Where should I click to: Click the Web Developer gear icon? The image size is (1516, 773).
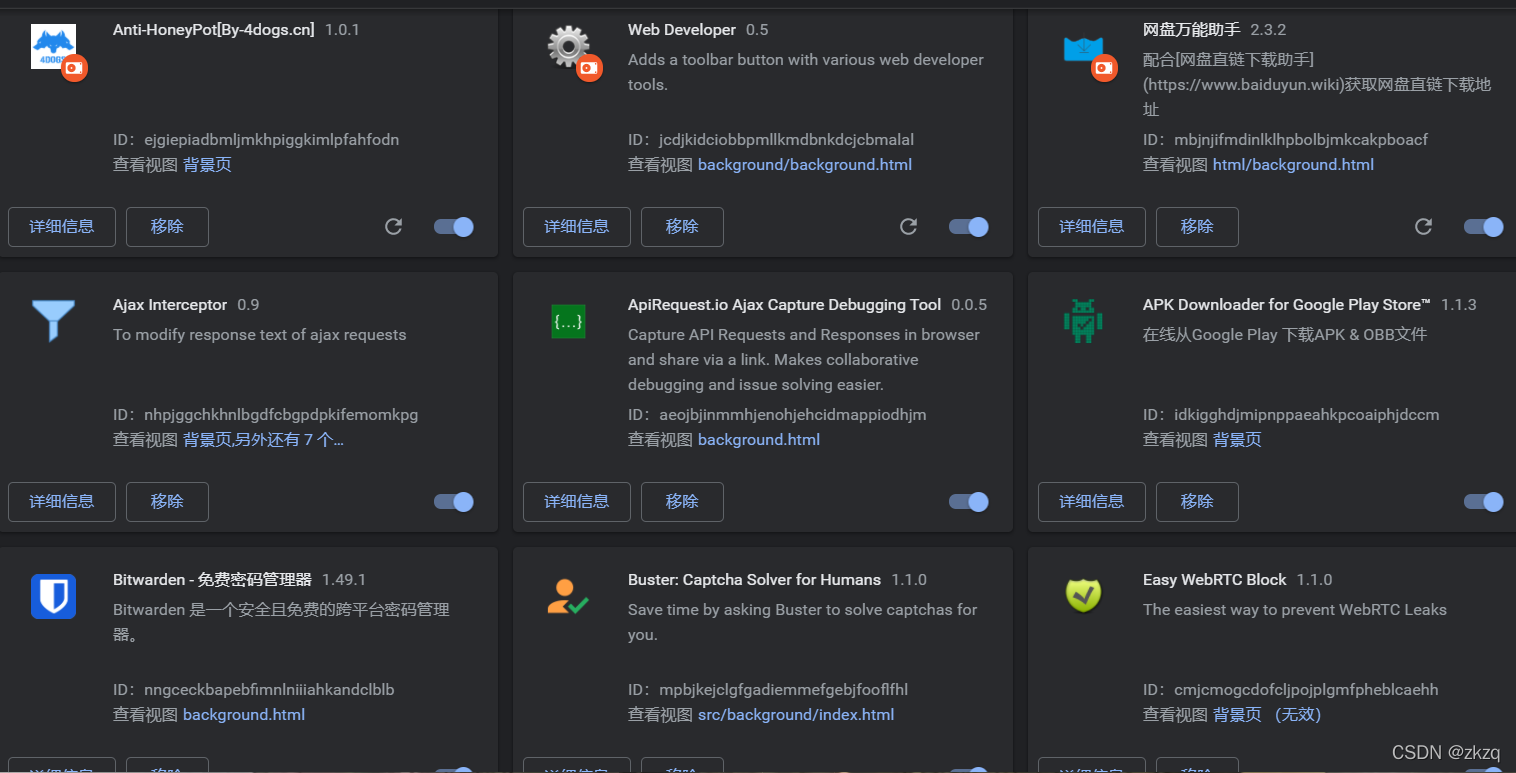tap(568, 46)
